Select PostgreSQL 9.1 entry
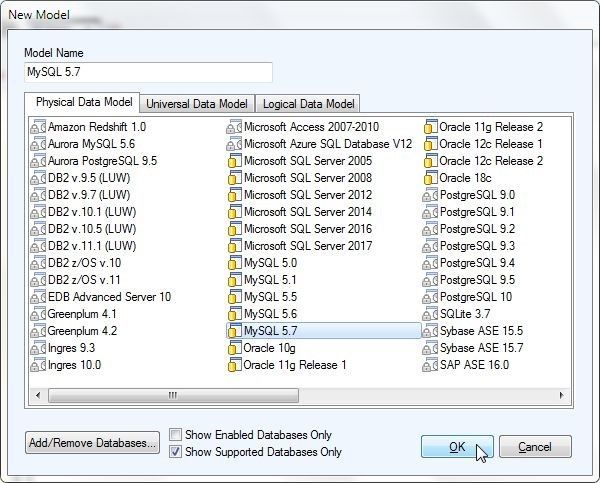Image resolution: width=600 pixels, height=483 pixels. [x=469, y=212]
